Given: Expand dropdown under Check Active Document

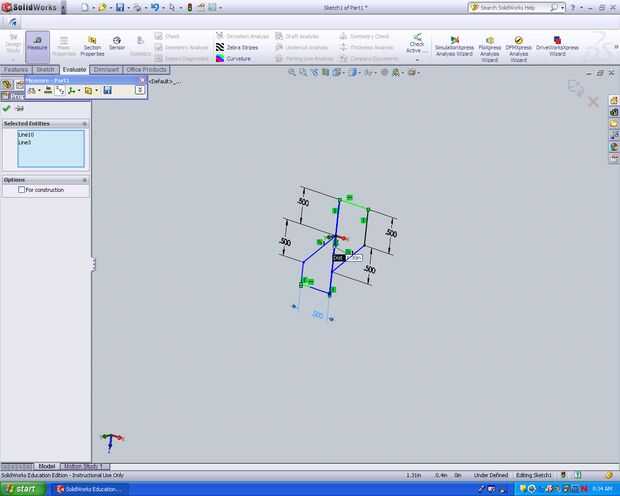Looking at the screenshot, I should tap(417, 60).
